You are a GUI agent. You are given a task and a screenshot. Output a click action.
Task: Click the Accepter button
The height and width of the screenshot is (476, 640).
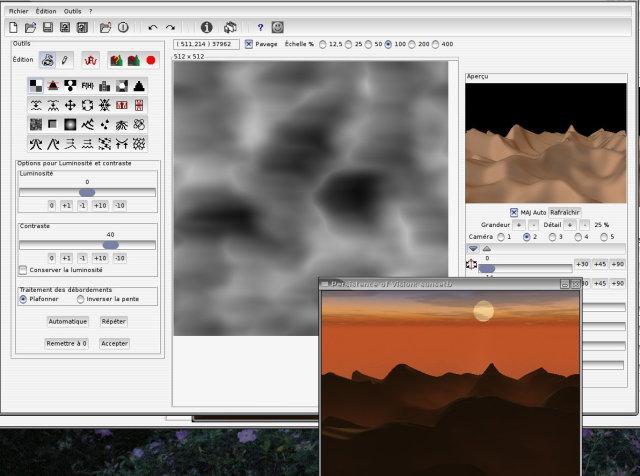coord(114,343)
